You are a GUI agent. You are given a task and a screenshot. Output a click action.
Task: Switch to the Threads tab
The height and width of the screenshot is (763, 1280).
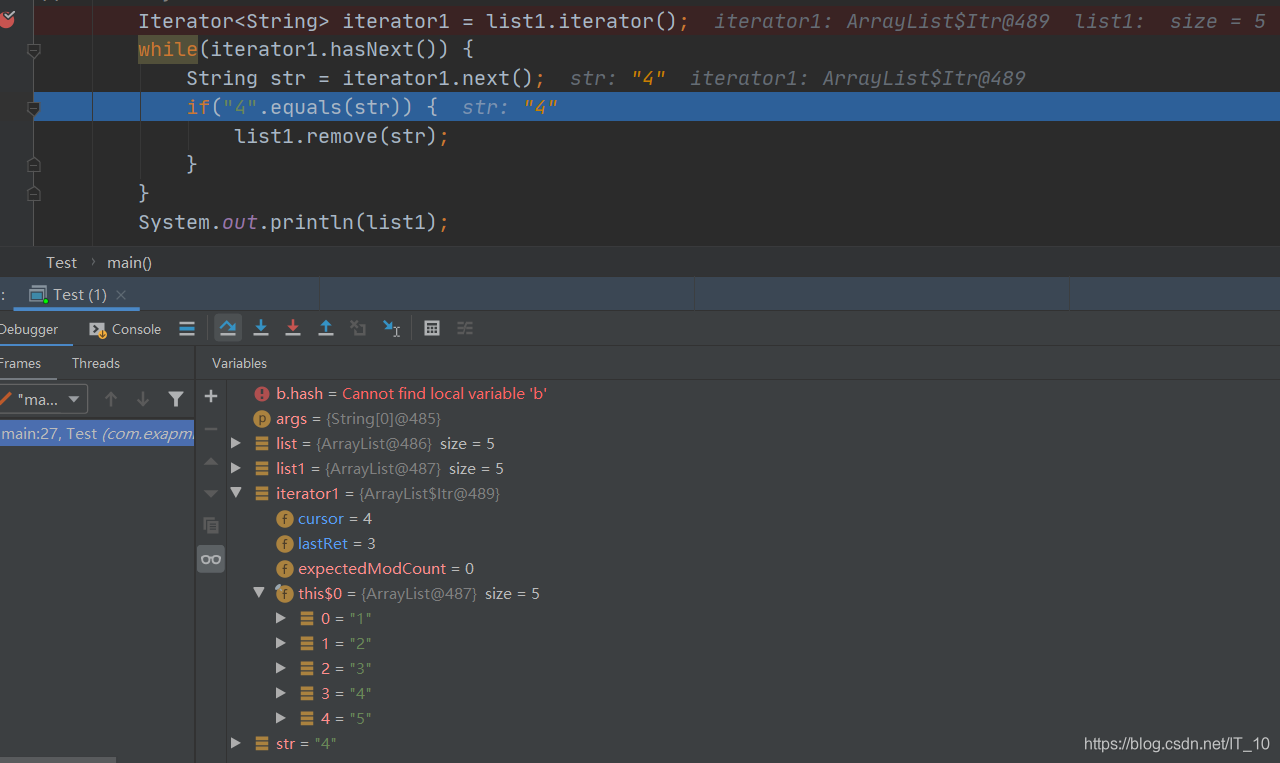96,363
